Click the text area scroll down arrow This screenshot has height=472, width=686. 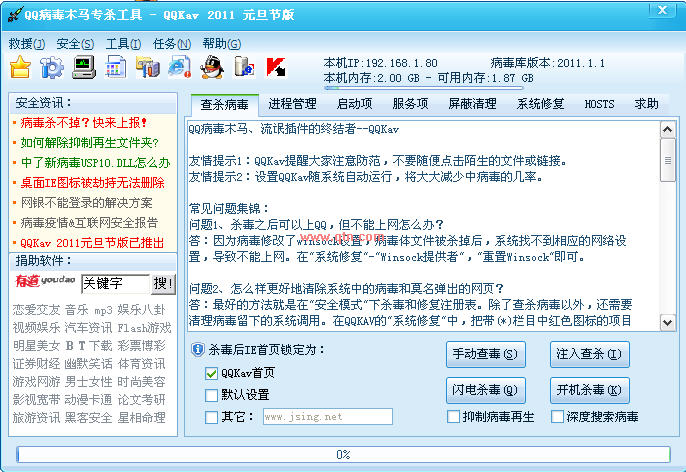(x=667, y=323)
